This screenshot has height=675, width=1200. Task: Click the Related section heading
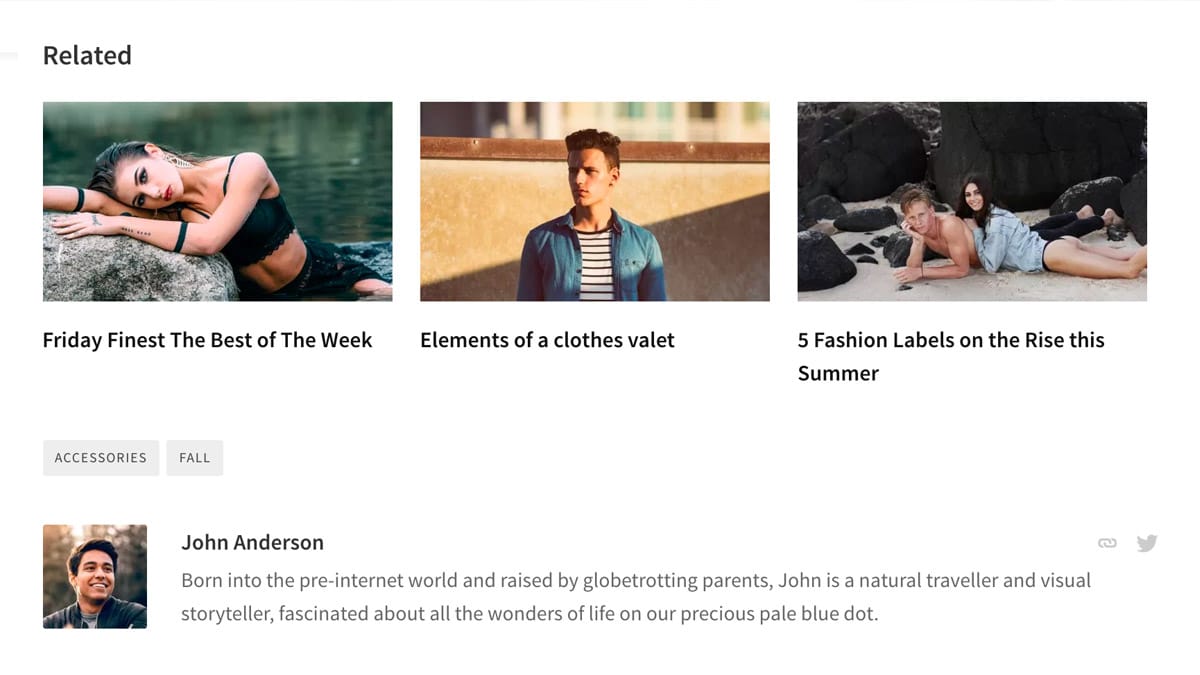point(87,56)
